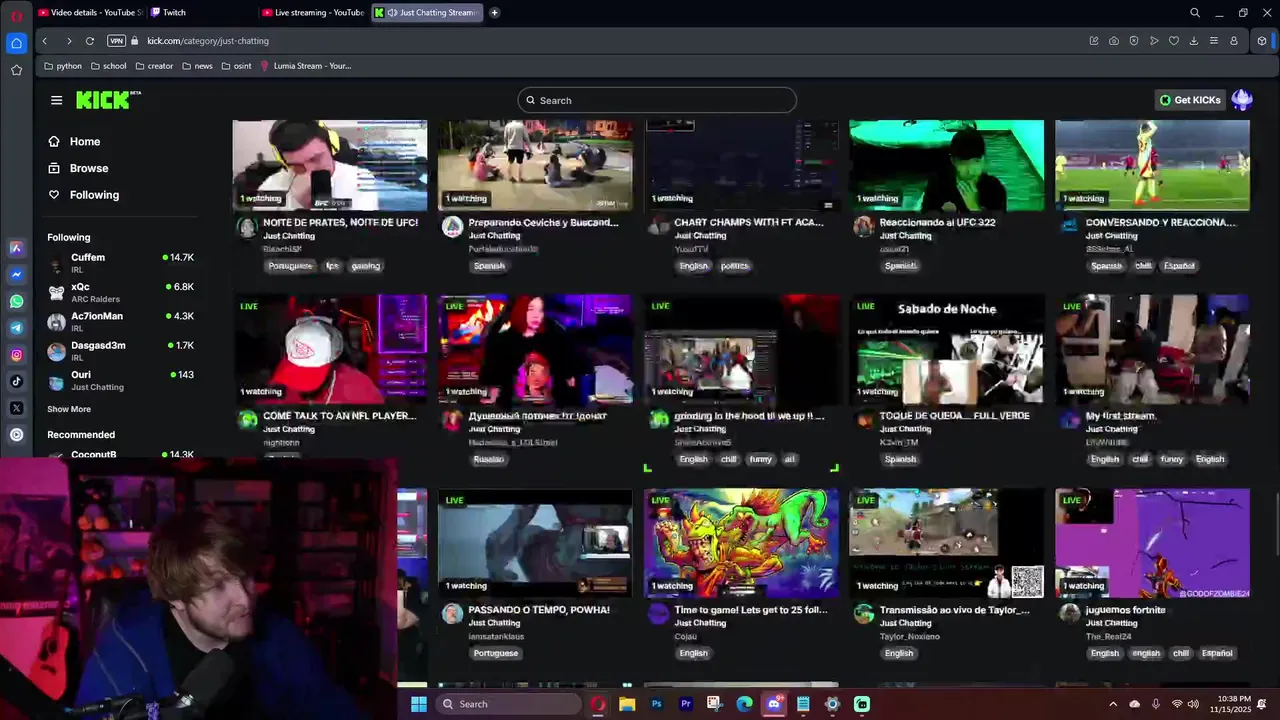Screen dimensions: 1280x720
Task: Open the Lumia Stream bookmark
Action: click(305, 66)
